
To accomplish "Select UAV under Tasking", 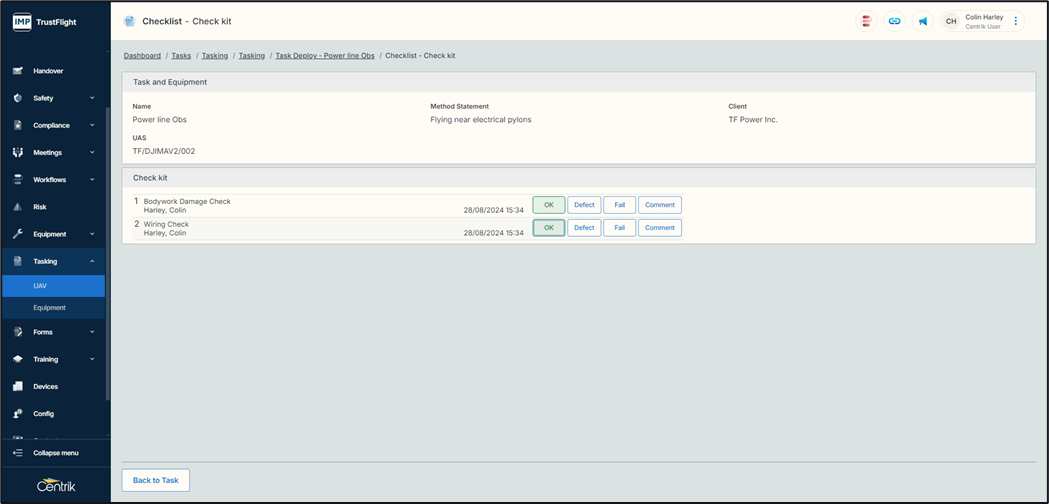I will pos(41,286).
